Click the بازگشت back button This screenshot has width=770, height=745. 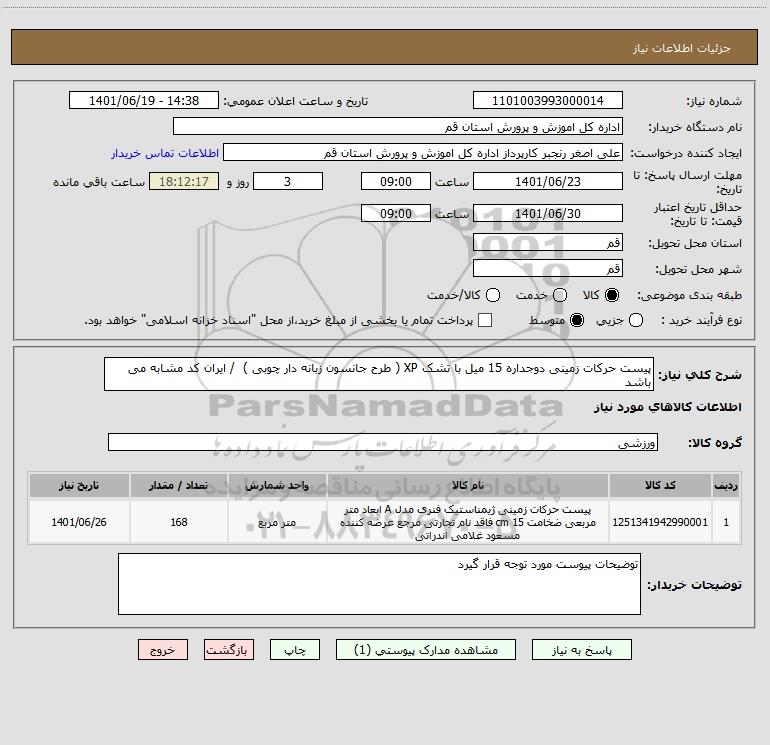(229, 650)
